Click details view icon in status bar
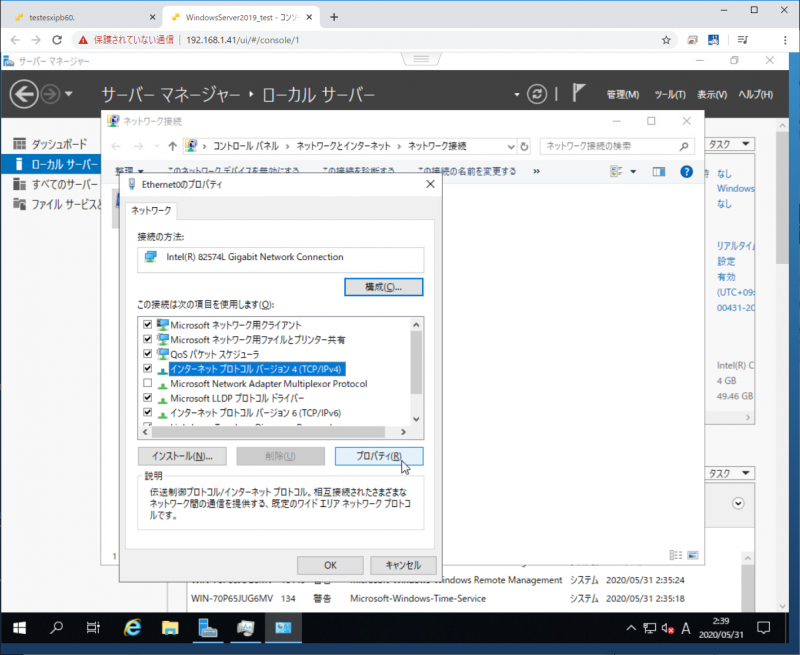Image resolution: width=800 pixels, height=655 pixels. pos(676,555)
